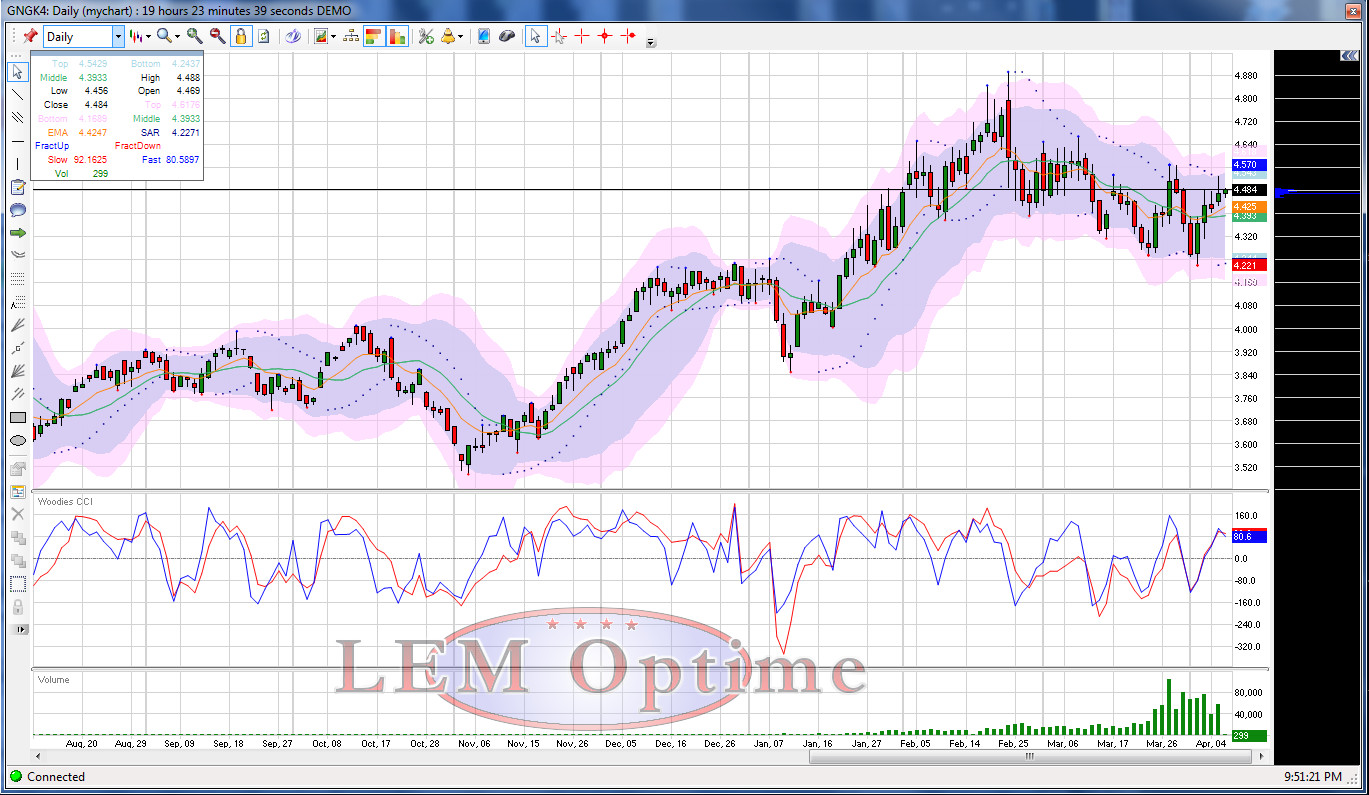The image size is (1369, 795).
Task: Select the curved arc drawing tool
Action: pos(17,256)
